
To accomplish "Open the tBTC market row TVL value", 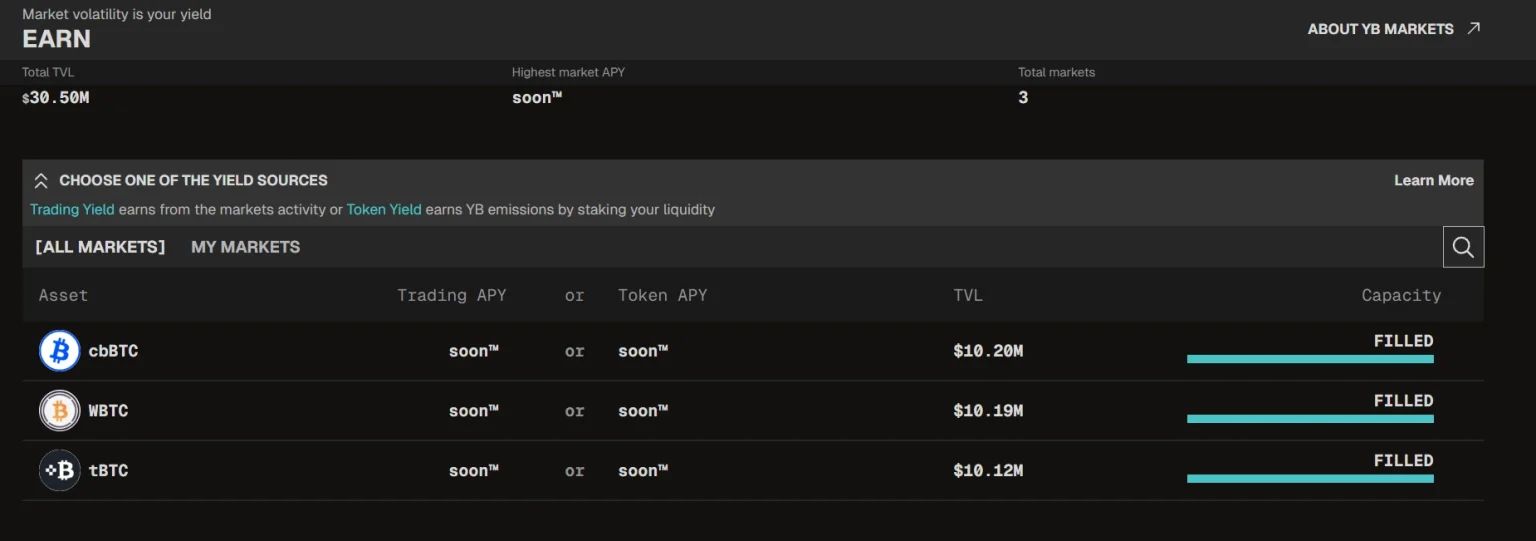I will coord(988,471).
